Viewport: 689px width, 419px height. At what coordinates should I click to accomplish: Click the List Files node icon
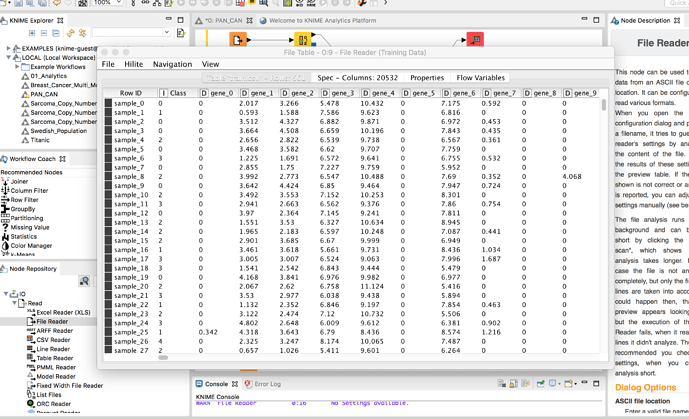31,394
